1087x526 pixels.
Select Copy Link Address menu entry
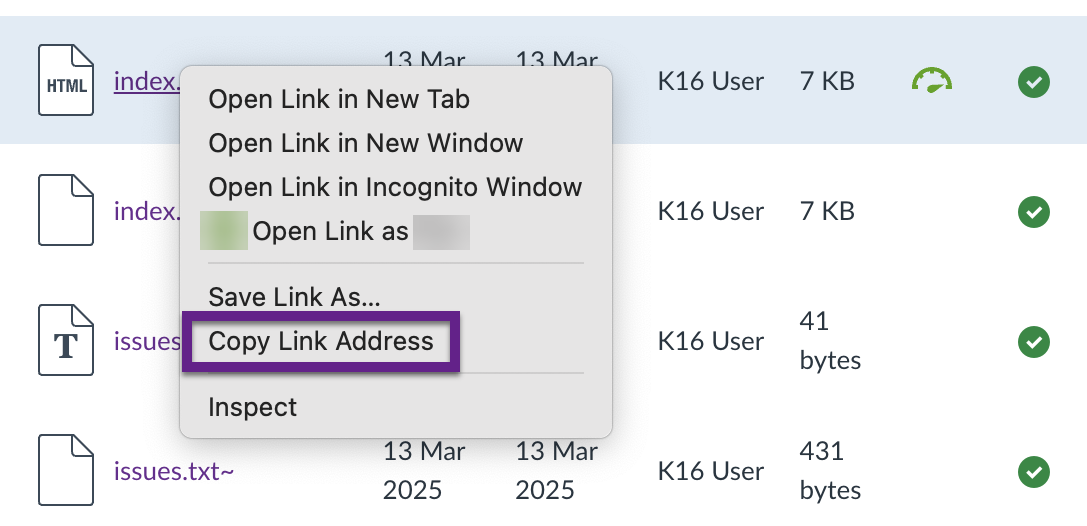(x=321, y=341)
